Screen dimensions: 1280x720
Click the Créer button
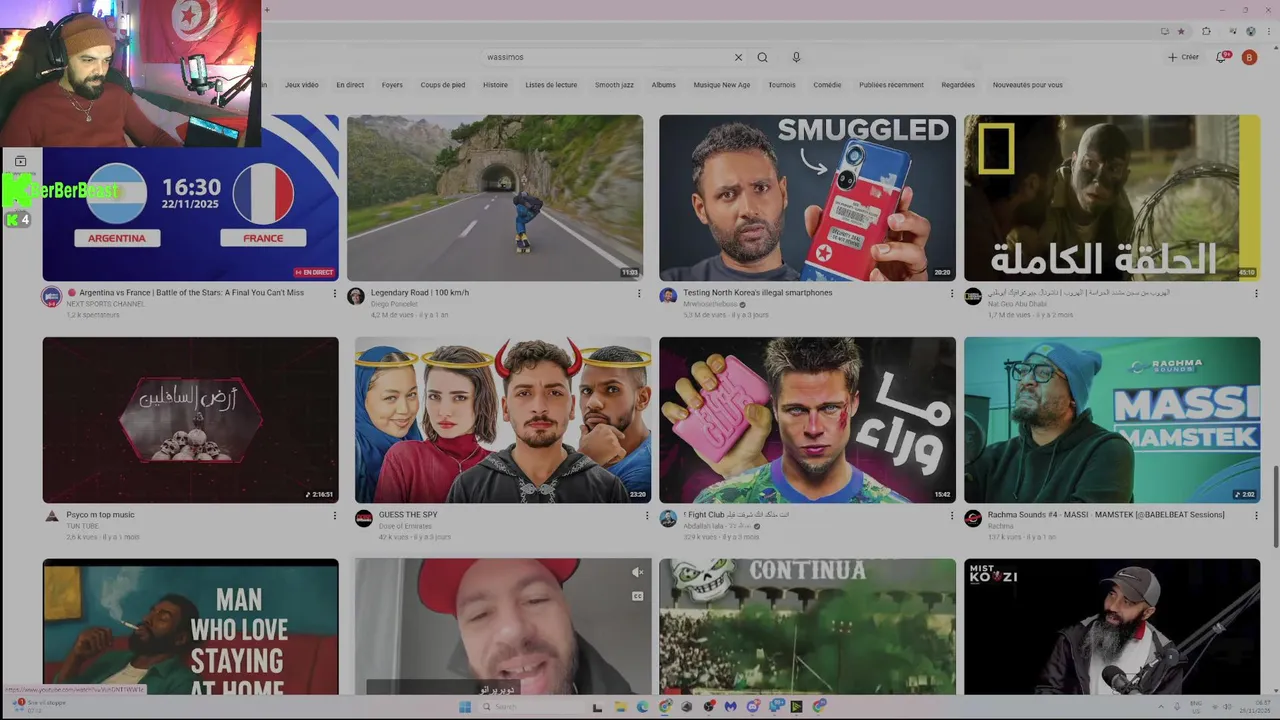point(1183,57)
